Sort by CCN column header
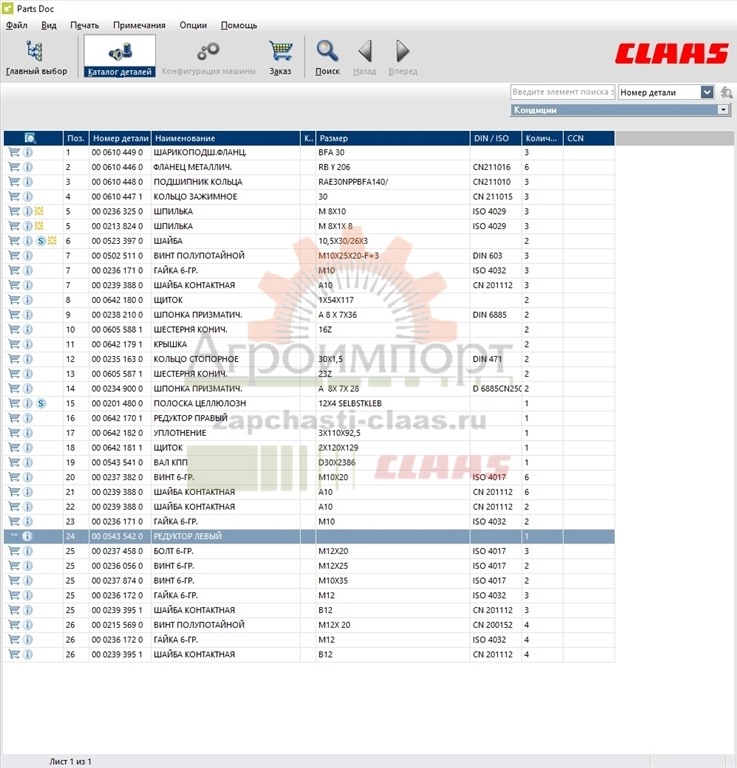The image size is (737, 768). [589, 138]
